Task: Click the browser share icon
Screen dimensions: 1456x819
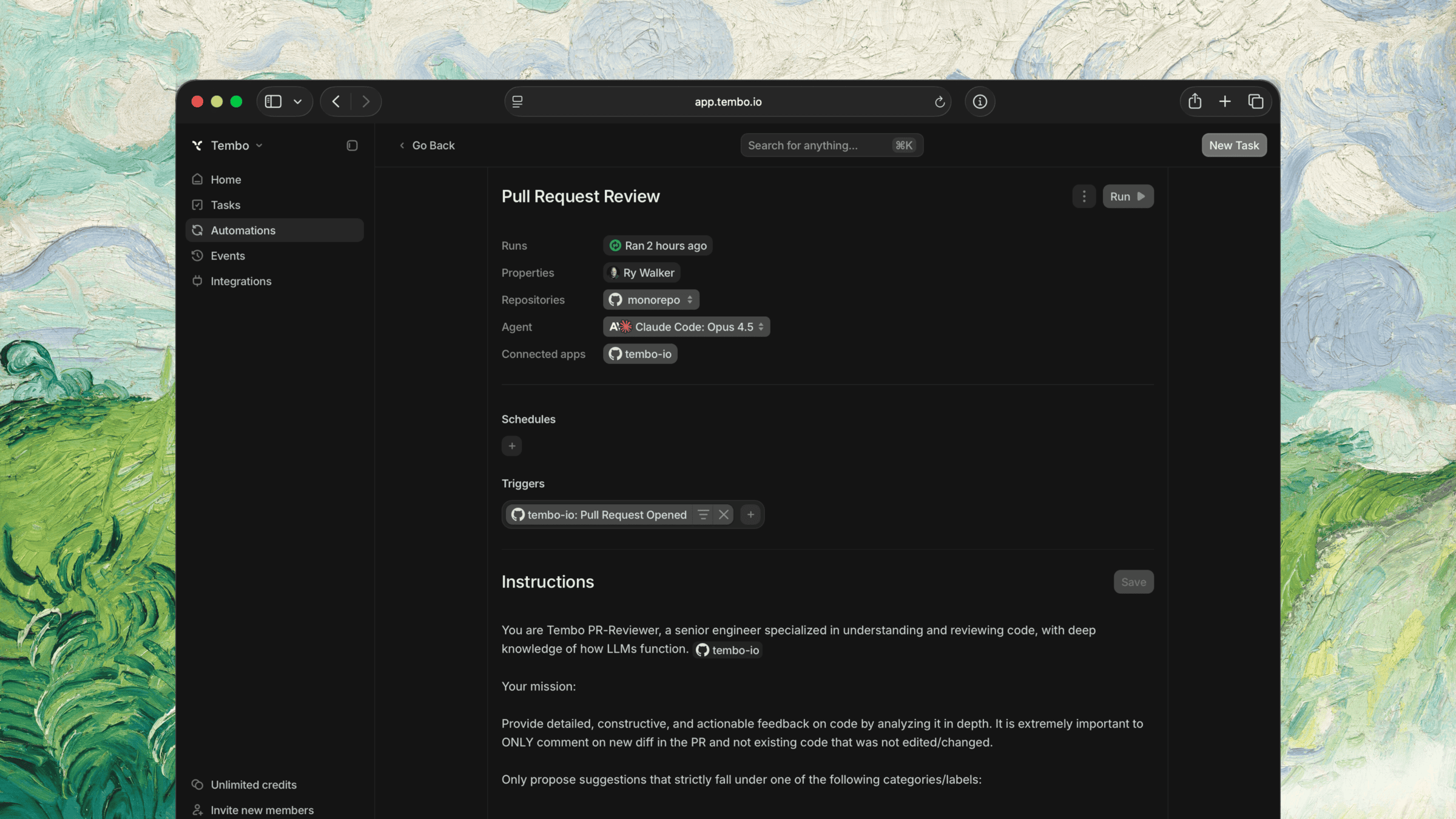Action: 1195,101
